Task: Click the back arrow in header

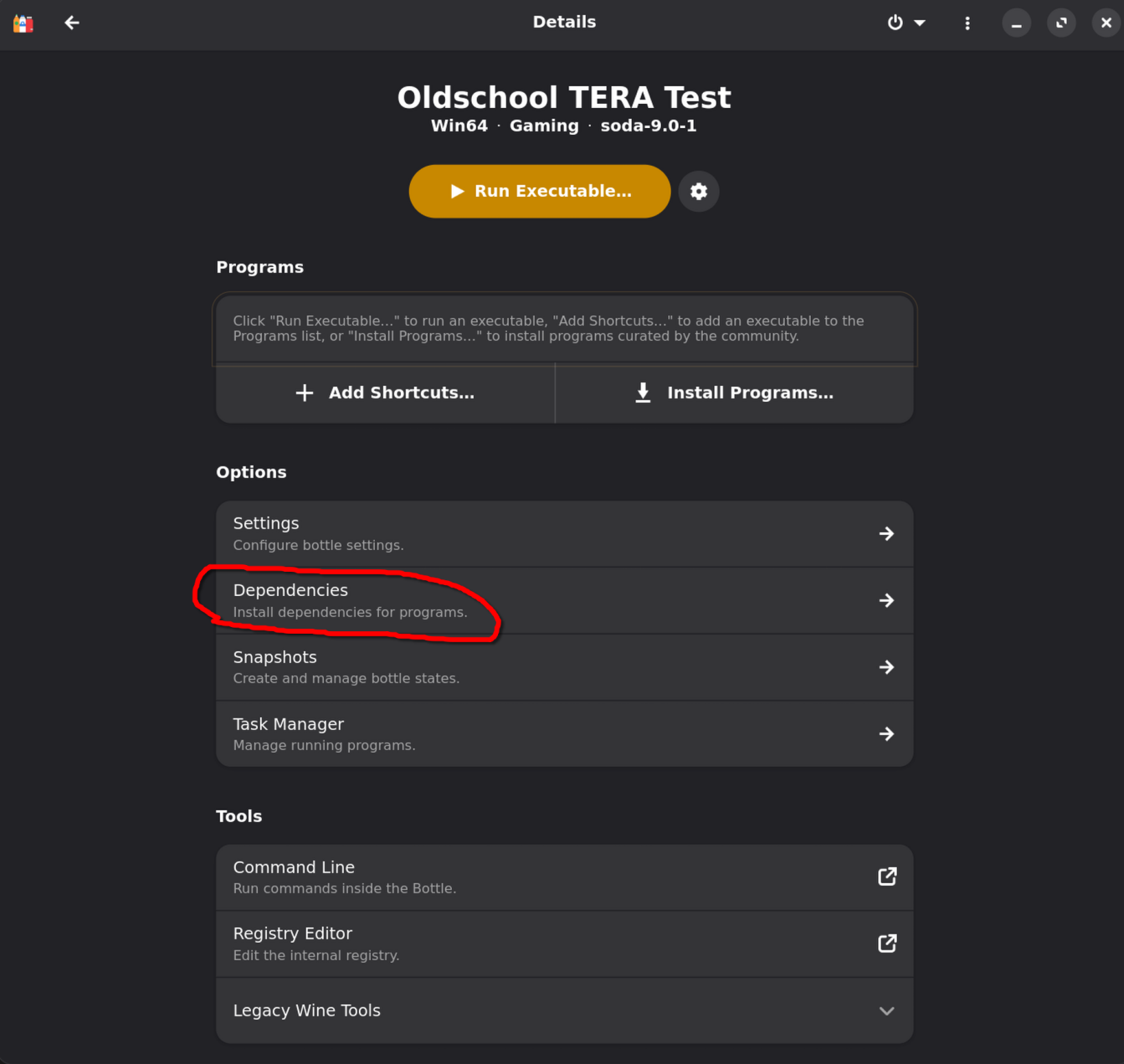Action: (72, 23)
